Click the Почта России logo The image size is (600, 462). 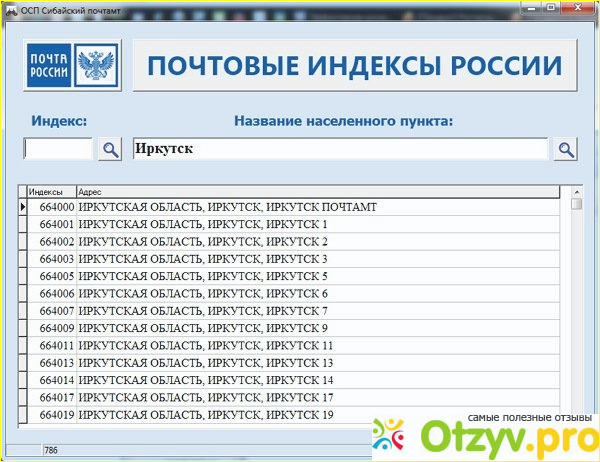point(71,66)
